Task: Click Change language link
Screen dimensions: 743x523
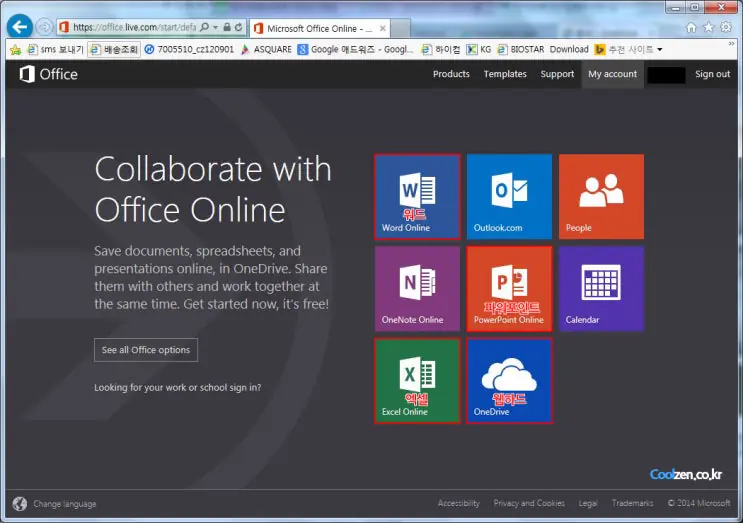Action: pyautogui.click(x=65, y=504)
